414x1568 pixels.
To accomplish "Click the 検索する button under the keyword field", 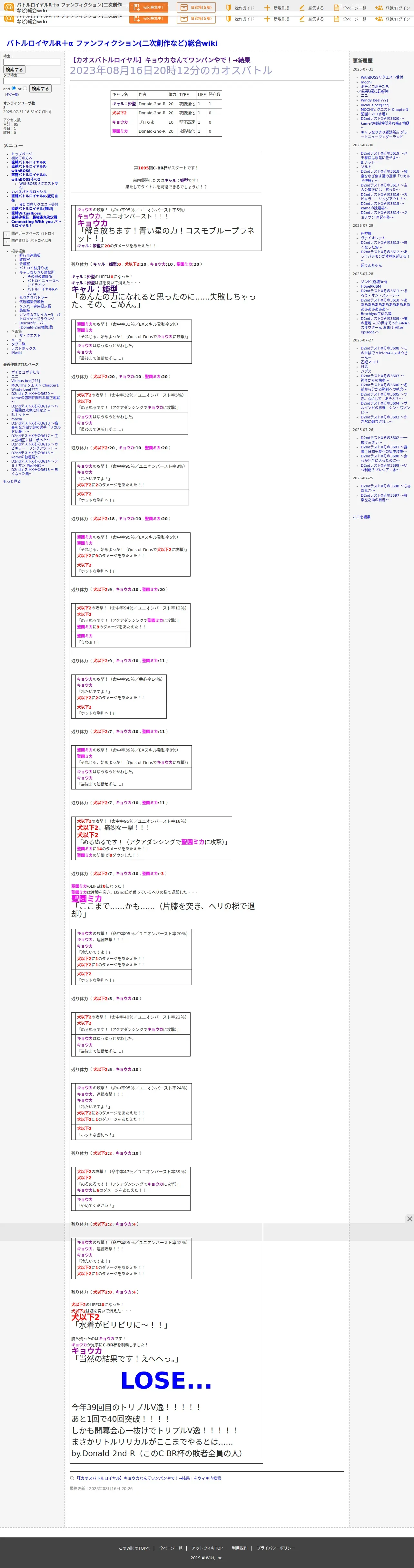I will (x=14, y=70).
